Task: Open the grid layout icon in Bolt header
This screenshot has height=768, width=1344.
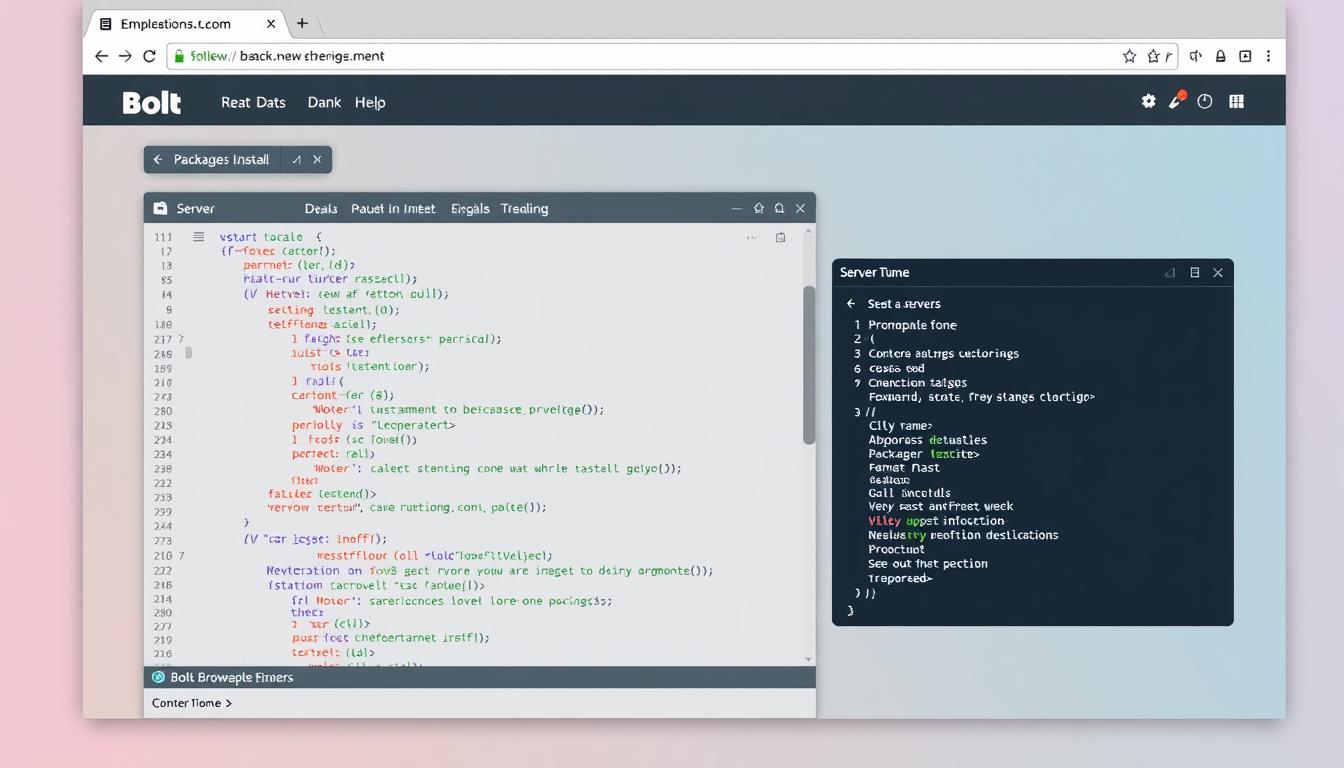Action: 1237,101
